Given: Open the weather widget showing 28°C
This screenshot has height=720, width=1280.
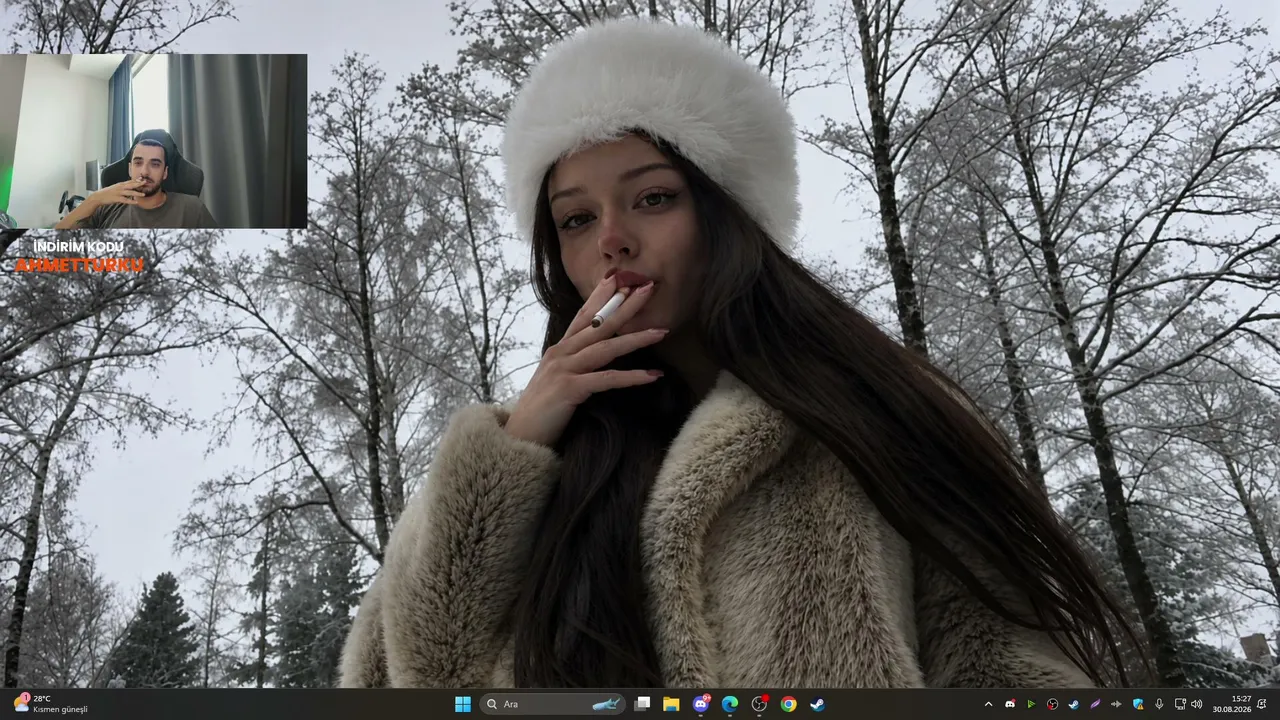Looking at the screenshot, I should pyautogui.click(x=50, y=704).
